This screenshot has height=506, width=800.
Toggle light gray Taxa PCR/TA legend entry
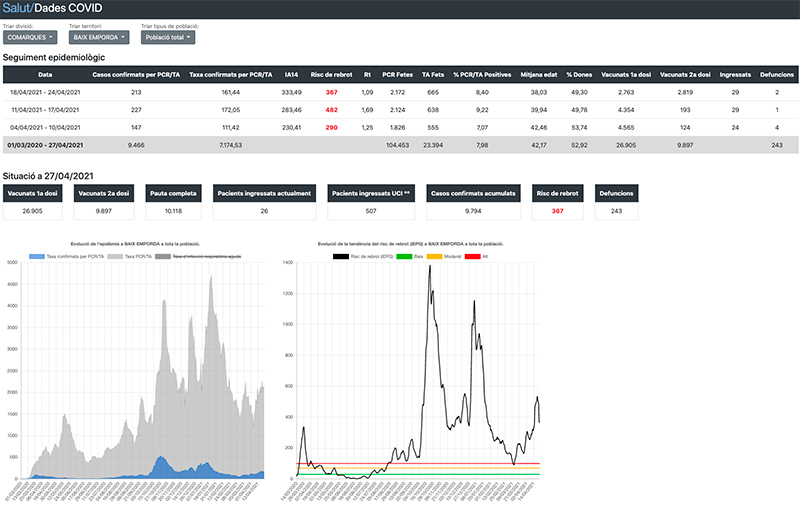pyautogui.click(x=130, y=257)
